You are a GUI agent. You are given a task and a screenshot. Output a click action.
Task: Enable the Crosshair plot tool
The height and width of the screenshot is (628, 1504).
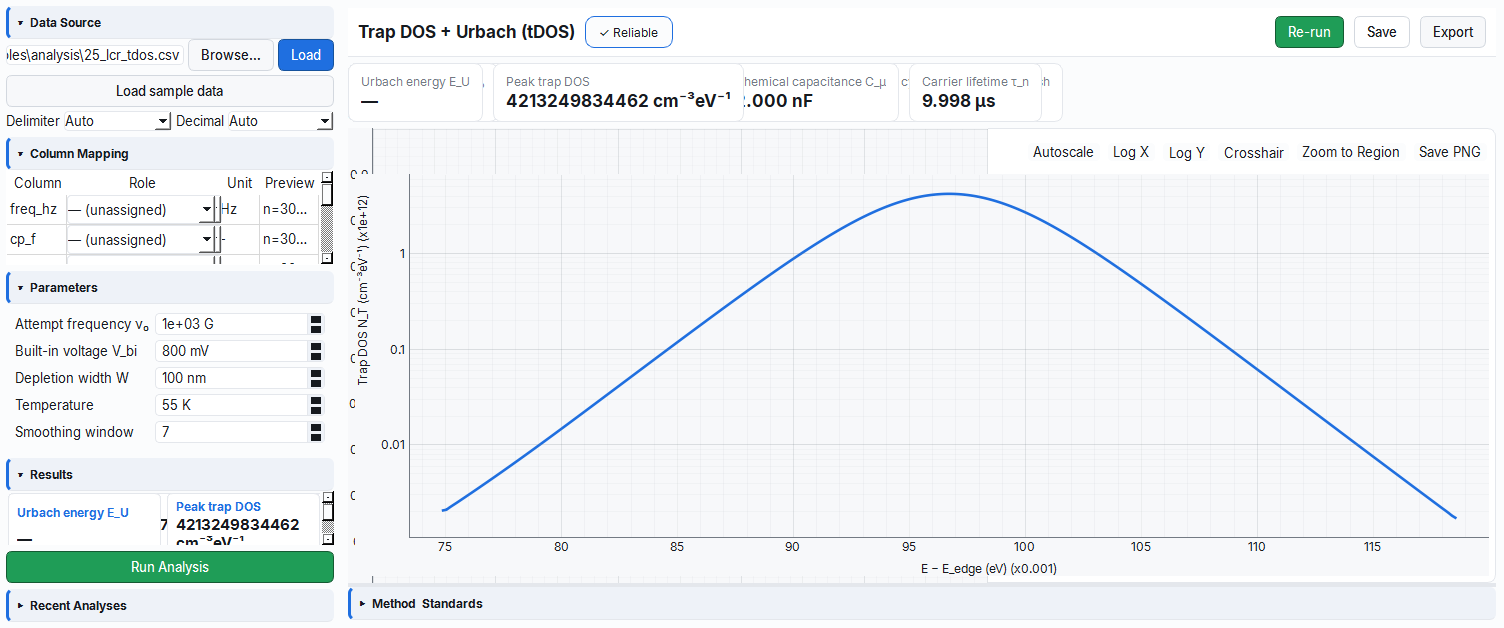click(x=1254, y=152)
